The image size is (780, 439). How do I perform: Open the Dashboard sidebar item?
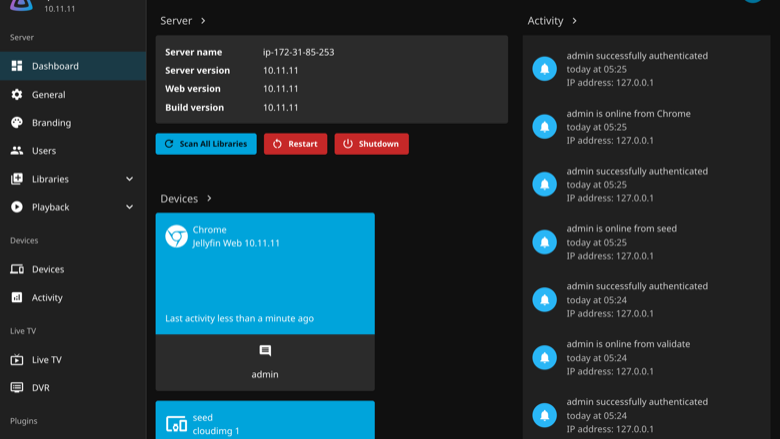73,66
